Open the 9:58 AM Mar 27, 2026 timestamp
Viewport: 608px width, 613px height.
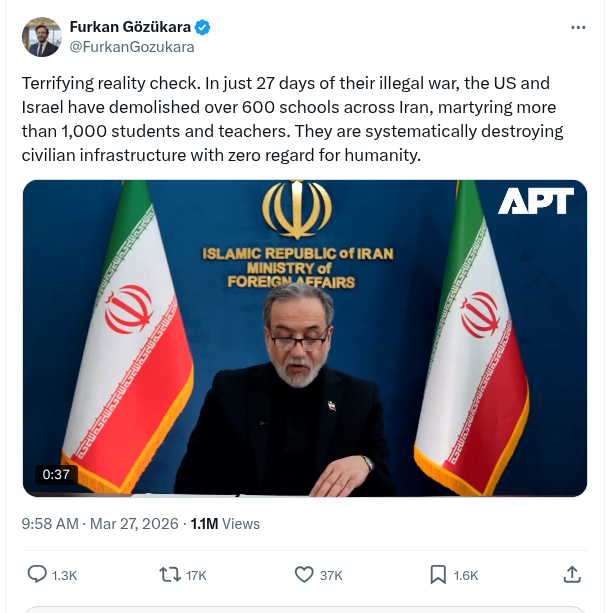[100, 524]
